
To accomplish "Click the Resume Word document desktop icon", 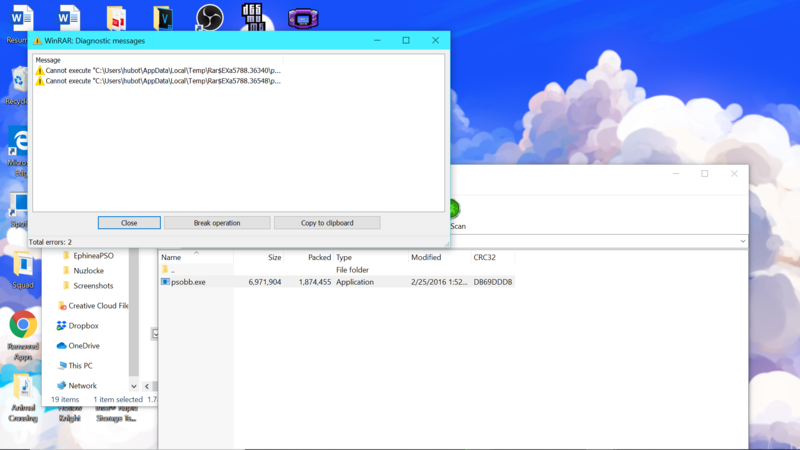I will click(20, 18).
